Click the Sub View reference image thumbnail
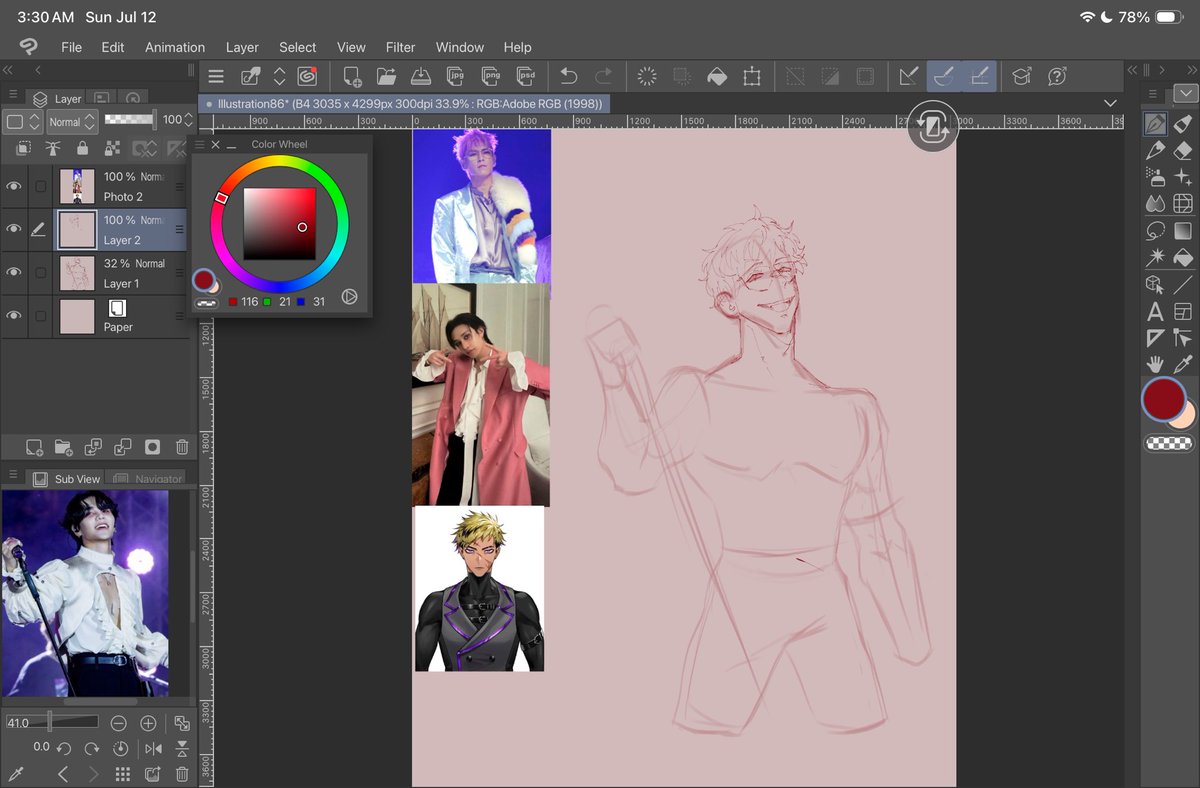Image resolution: width=1200 pixels, height=788 pixels. [85, 593]
